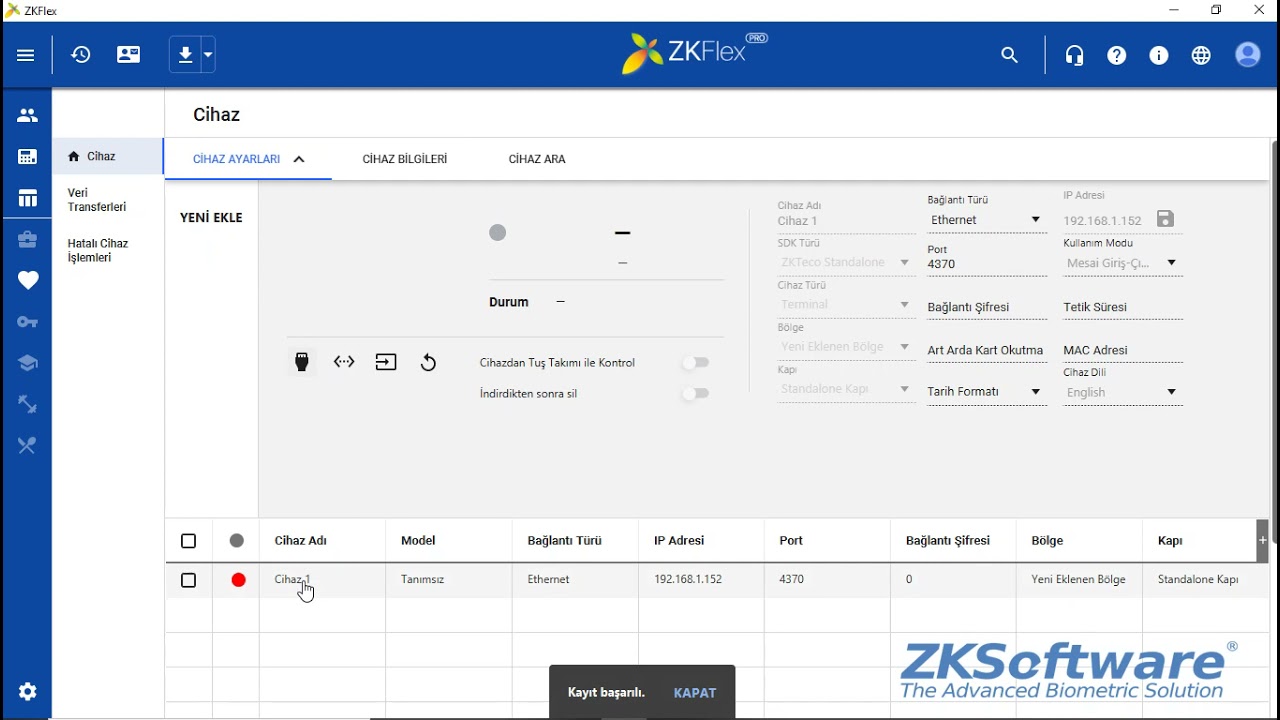
Task: Click the table column add plus button
Action: coord(1262,540)
